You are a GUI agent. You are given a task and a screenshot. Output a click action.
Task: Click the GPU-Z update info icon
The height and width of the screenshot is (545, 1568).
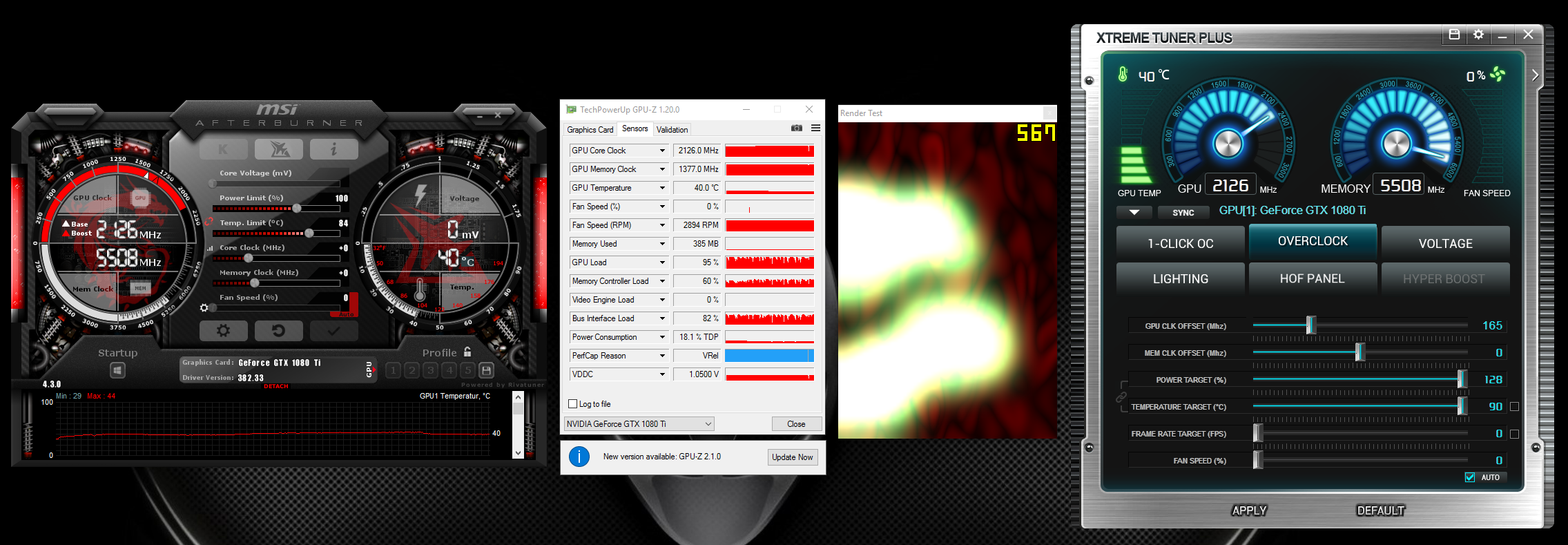point(579,457)
